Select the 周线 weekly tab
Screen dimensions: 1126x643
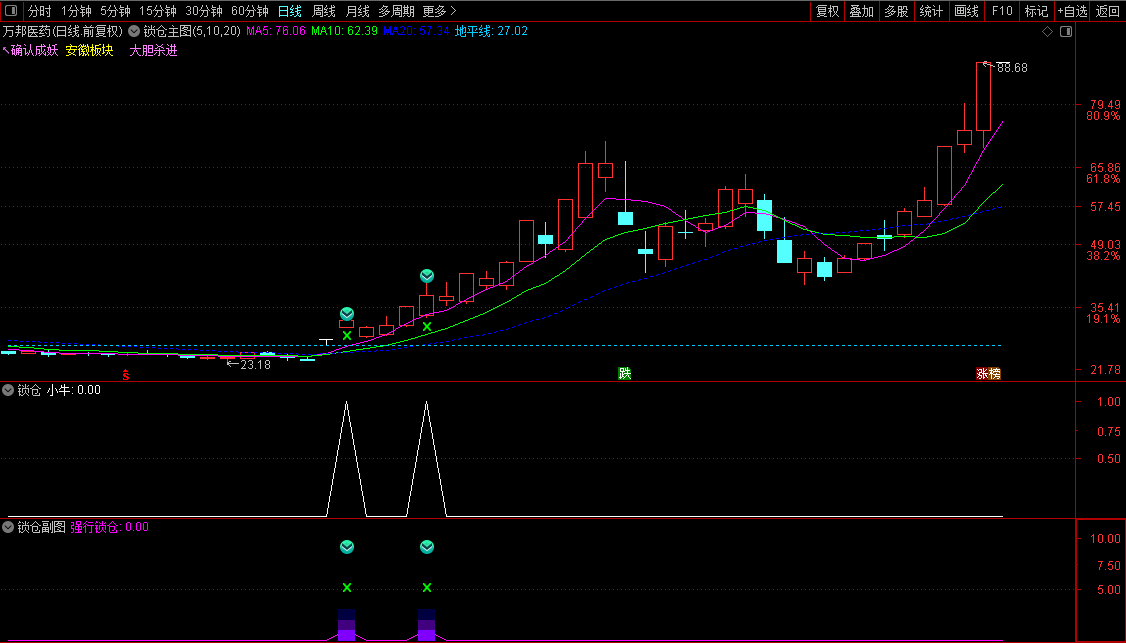324,11
